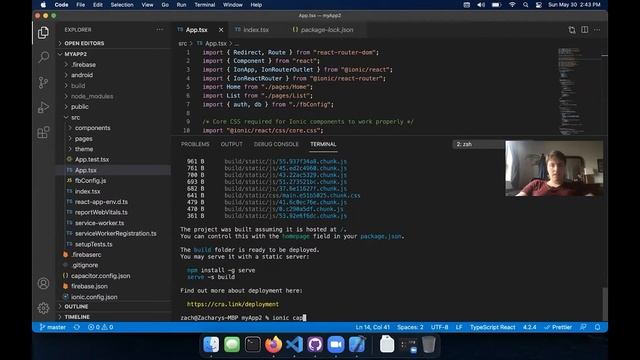Click Spotlight search in macOS menu bar
The height and width of the screenshot is (360, 640).
(526, 5)
